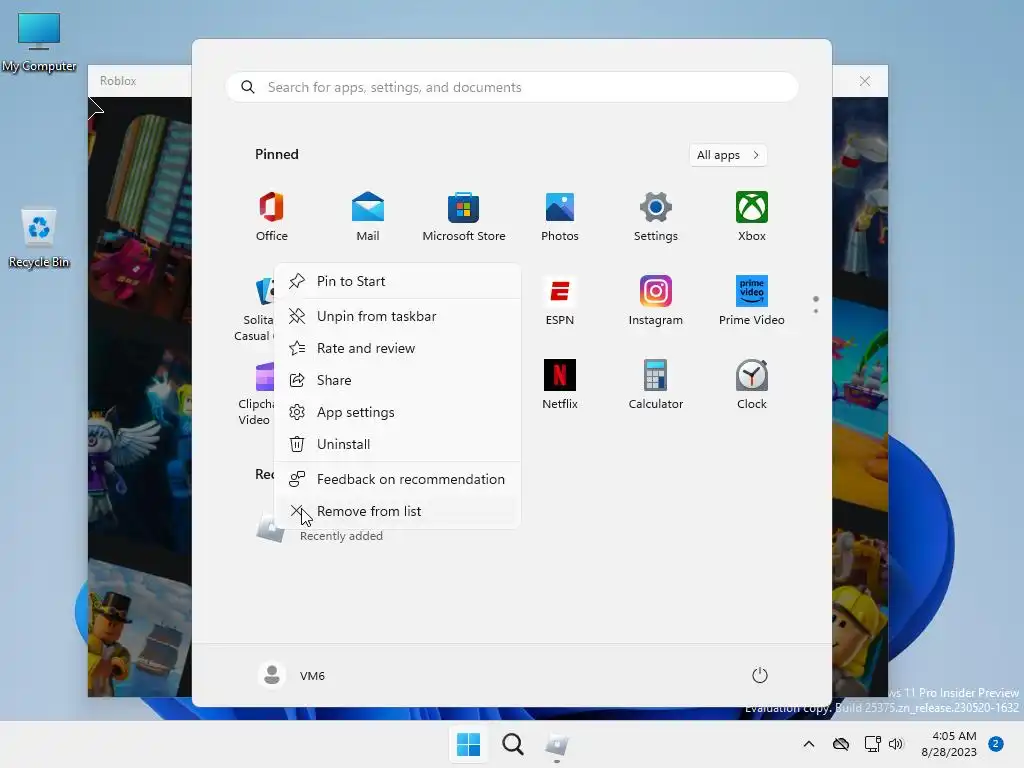The height and width of the screenshot is (768, 1024).
Task: Click the power button icon
Action: point(760,675)
